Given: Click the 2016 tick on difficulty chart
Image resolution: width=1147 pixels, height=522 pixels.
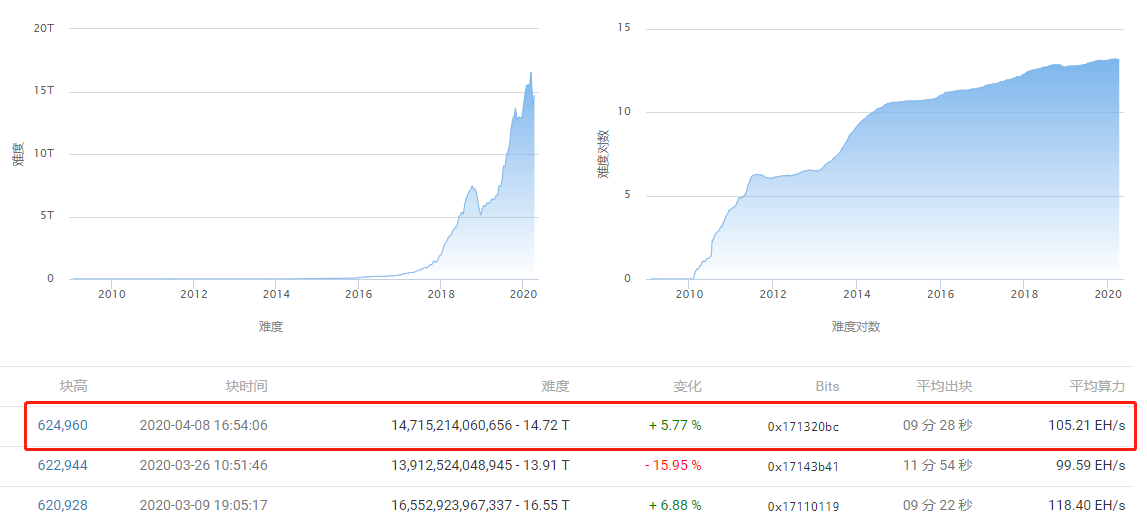Looking at the screenshot, I should (358, 294).
